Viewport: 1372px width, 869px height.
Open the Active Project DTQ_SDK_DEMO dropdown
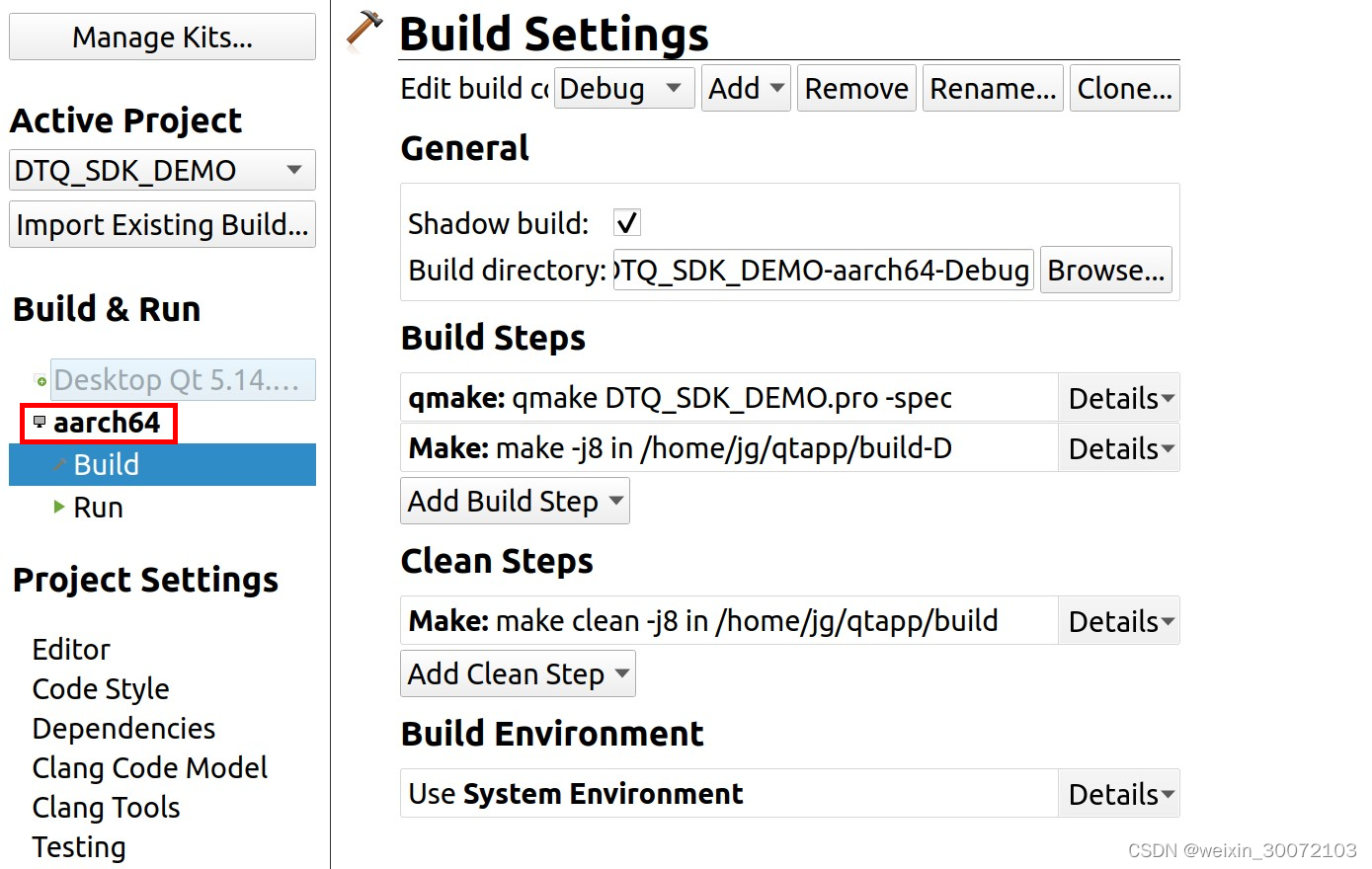(x=162, y=170)
